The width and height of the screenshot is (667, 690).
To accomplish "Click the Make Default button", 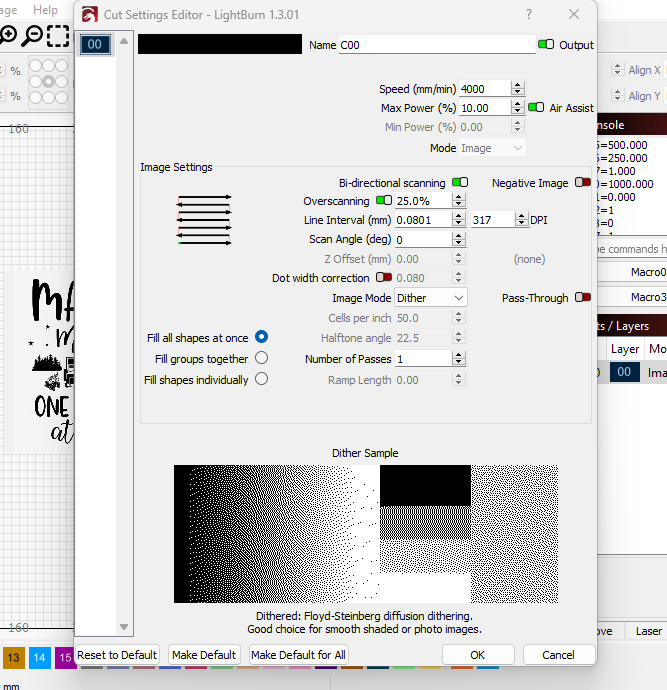I will 204,655.
